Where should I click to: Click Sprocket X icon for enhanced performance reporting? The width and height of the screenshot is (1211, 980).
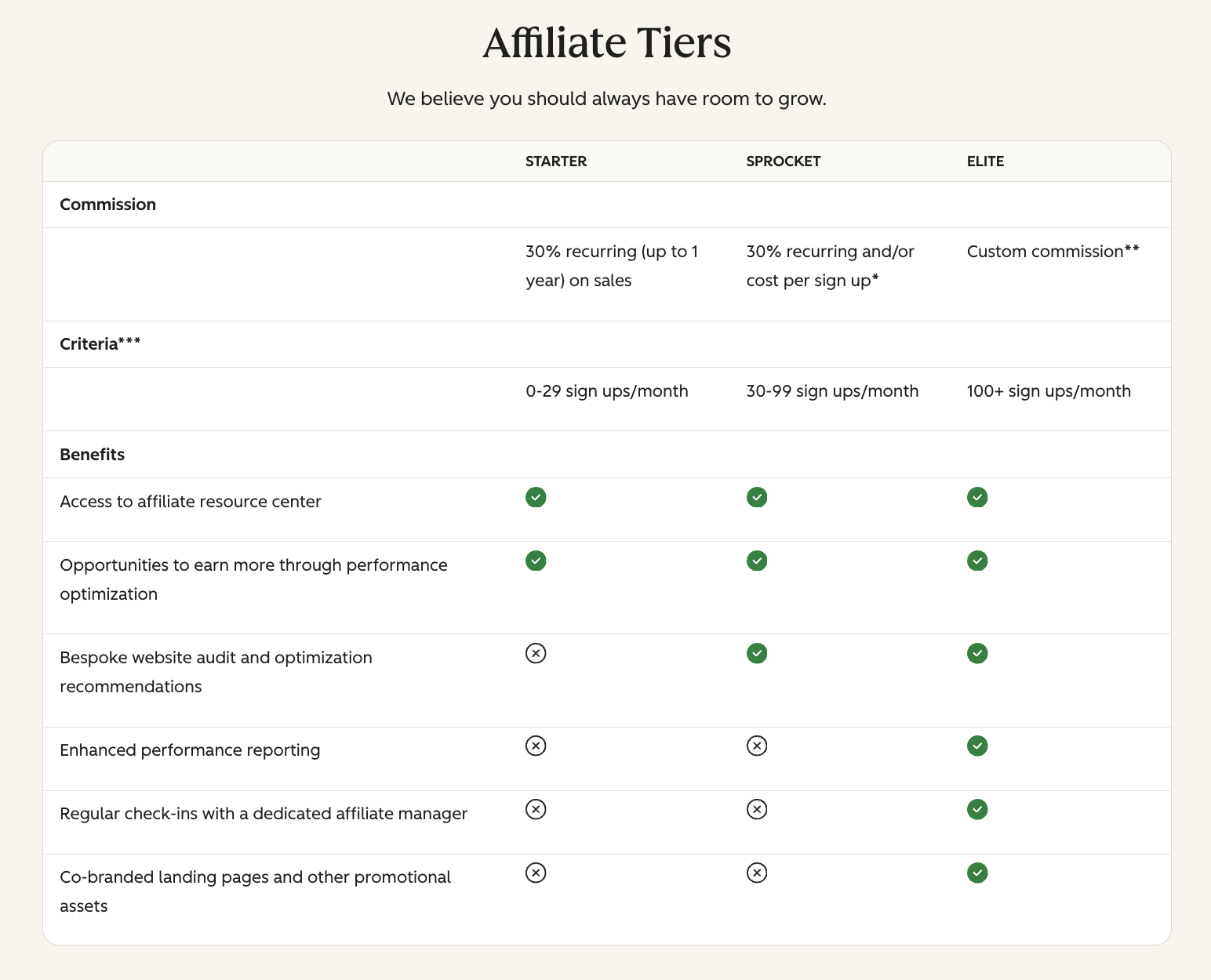[x=757, y=746]
